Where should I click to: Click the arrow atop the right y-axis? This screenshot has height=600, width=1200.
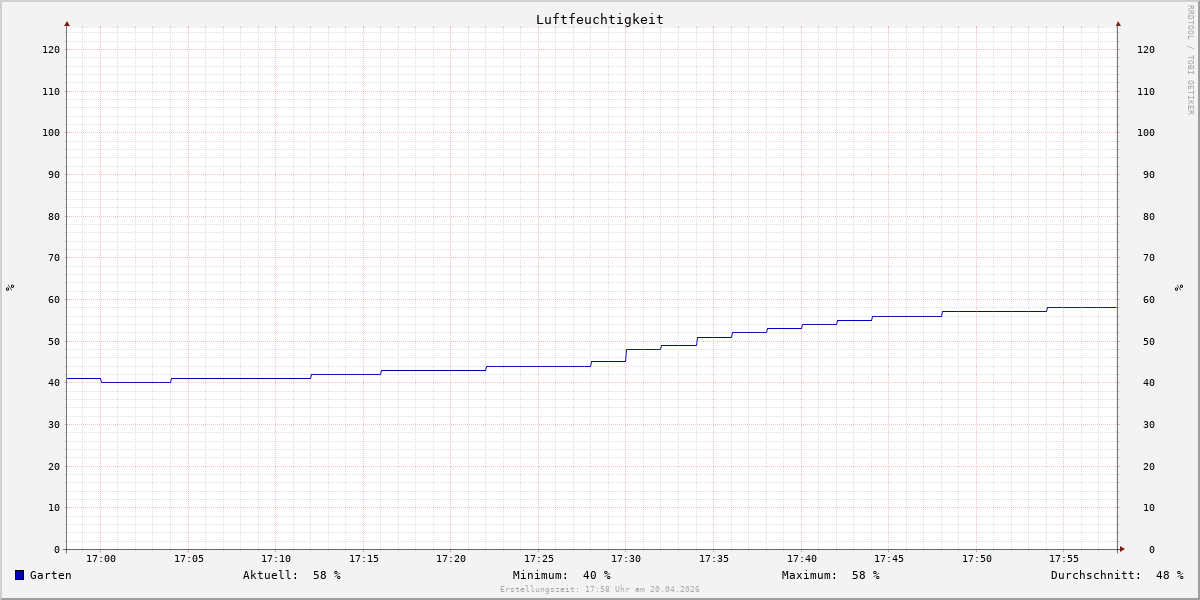1118,23
